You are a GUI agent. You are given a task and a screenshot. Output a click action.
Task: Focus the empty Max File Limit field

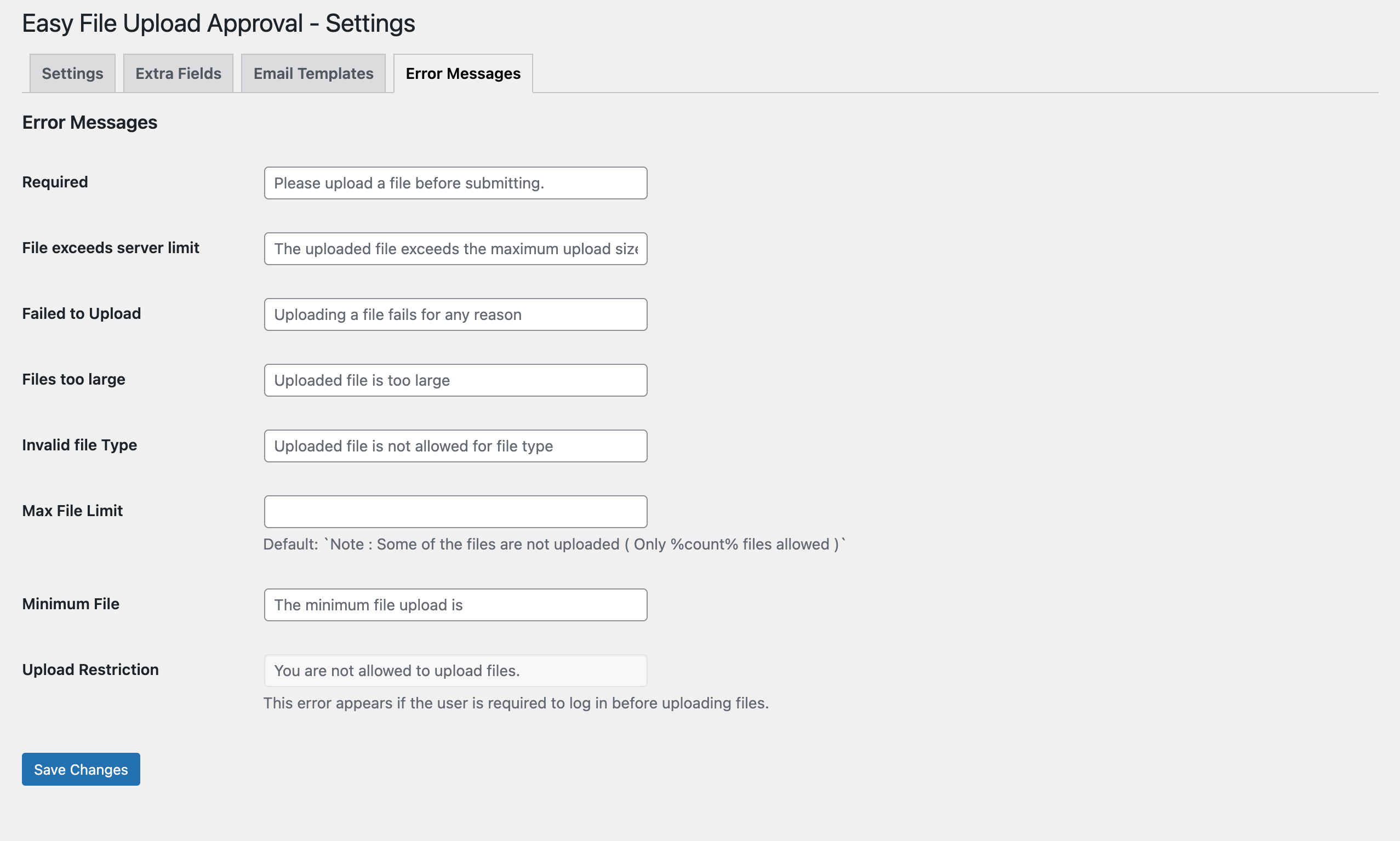[455, 511]
